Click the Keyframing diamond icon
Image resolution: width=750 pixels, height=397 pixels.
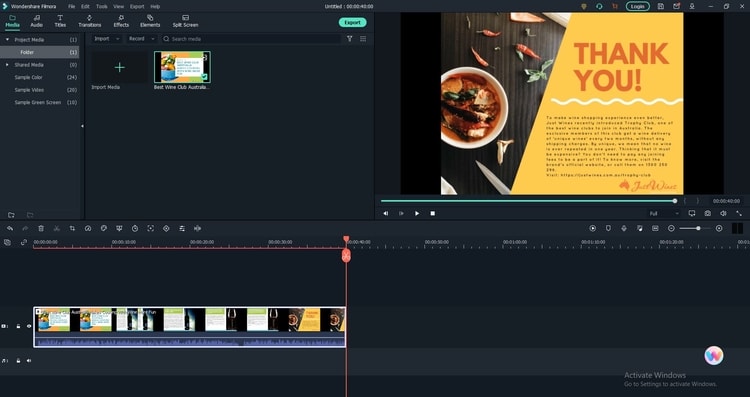click(x=166, y=229)
